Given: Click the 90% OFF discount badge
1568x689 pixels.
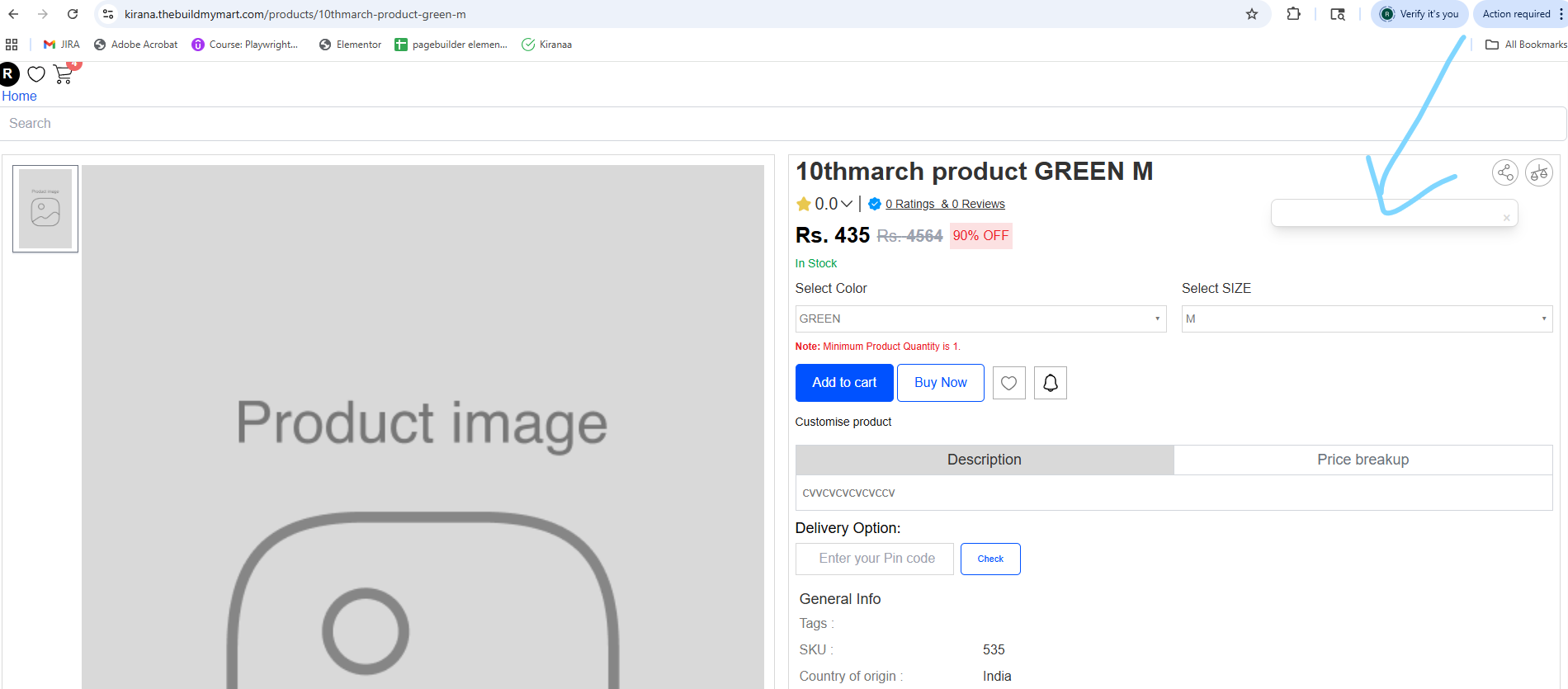Looking at the screenshot, I should click(x=980, y=236).
